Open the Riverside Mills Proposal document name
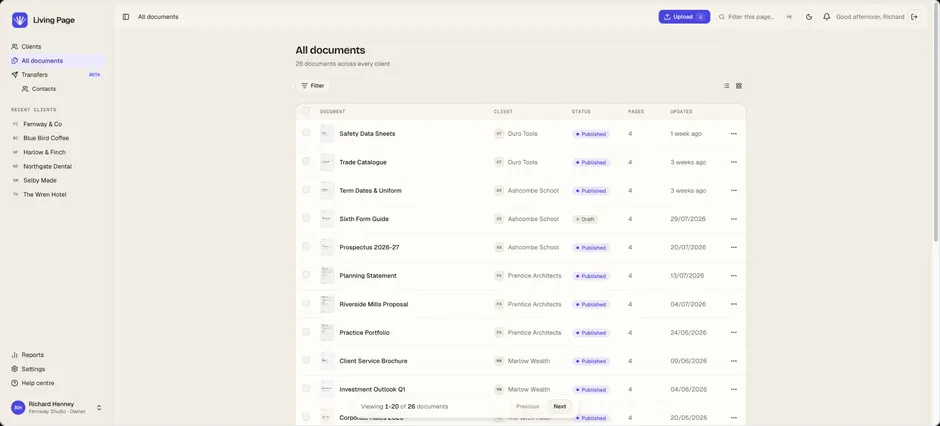This screenshot has height=426, width=940. [x=373, y=304]
